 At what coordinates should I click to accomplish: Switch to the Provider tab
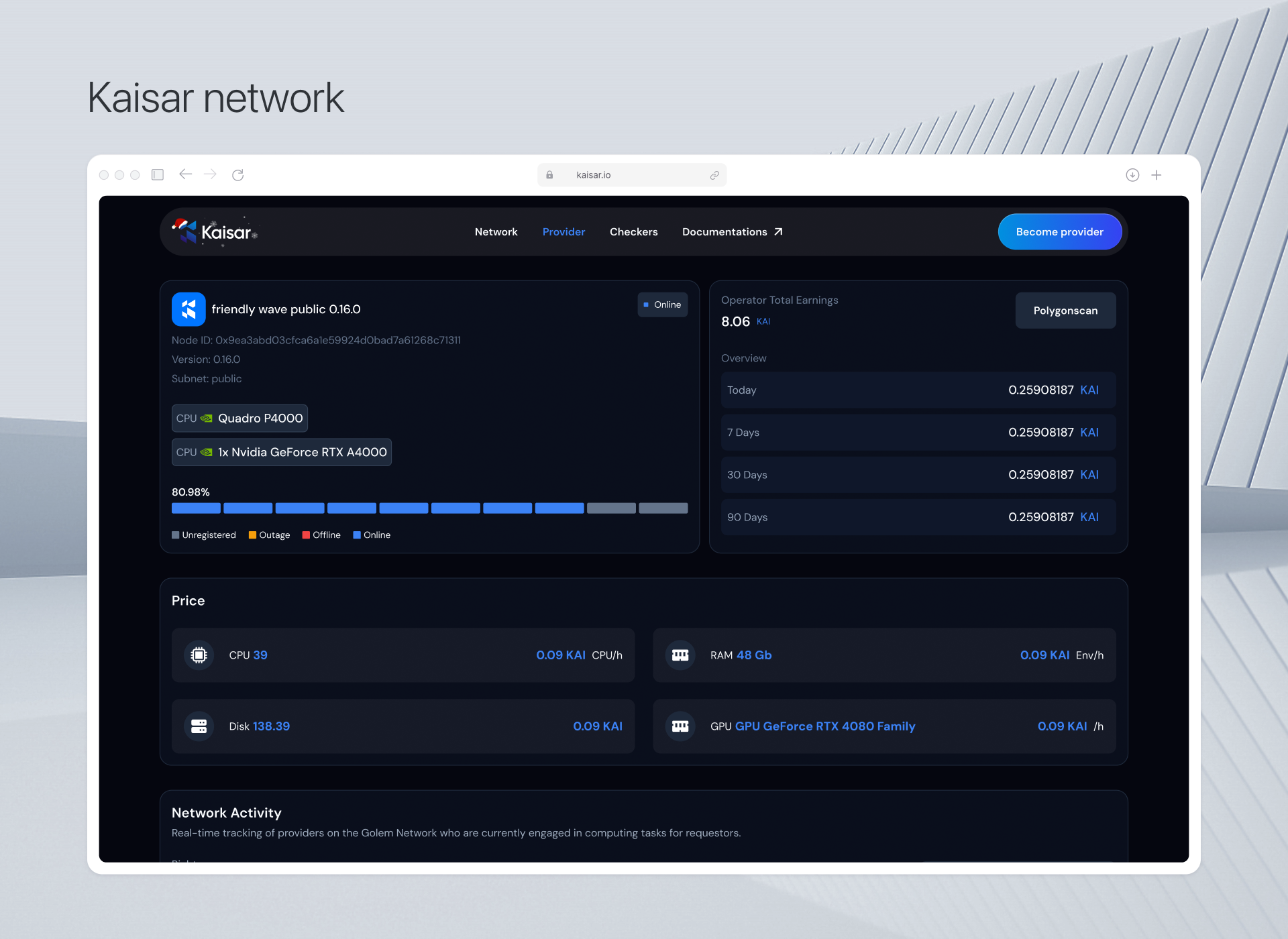point(563,232)
